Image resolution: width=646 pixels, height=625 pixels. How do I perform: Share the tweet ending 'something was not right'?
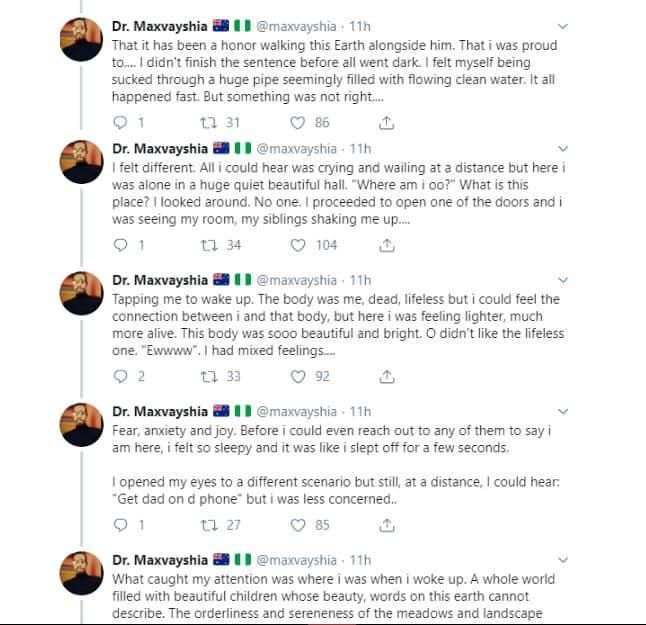tap(387, 123)
